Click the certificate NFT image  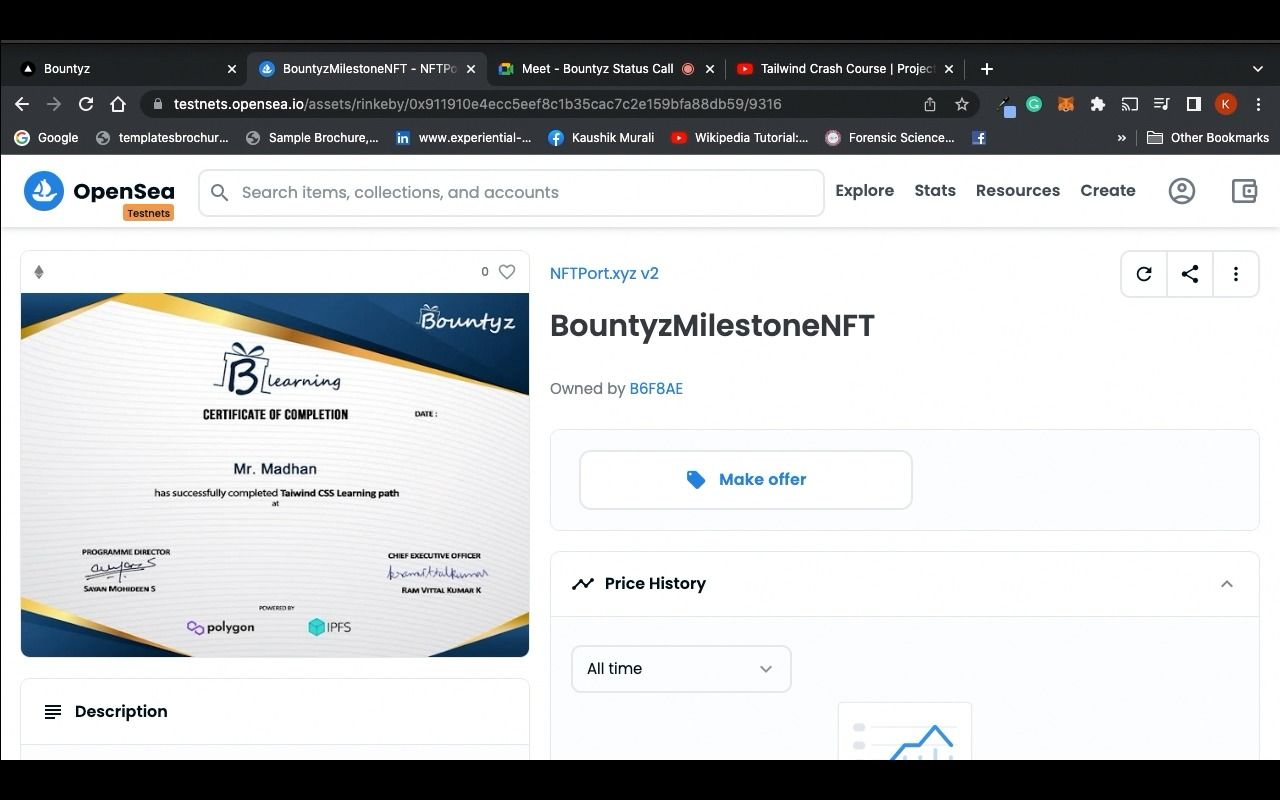click(x=275, y=475)
